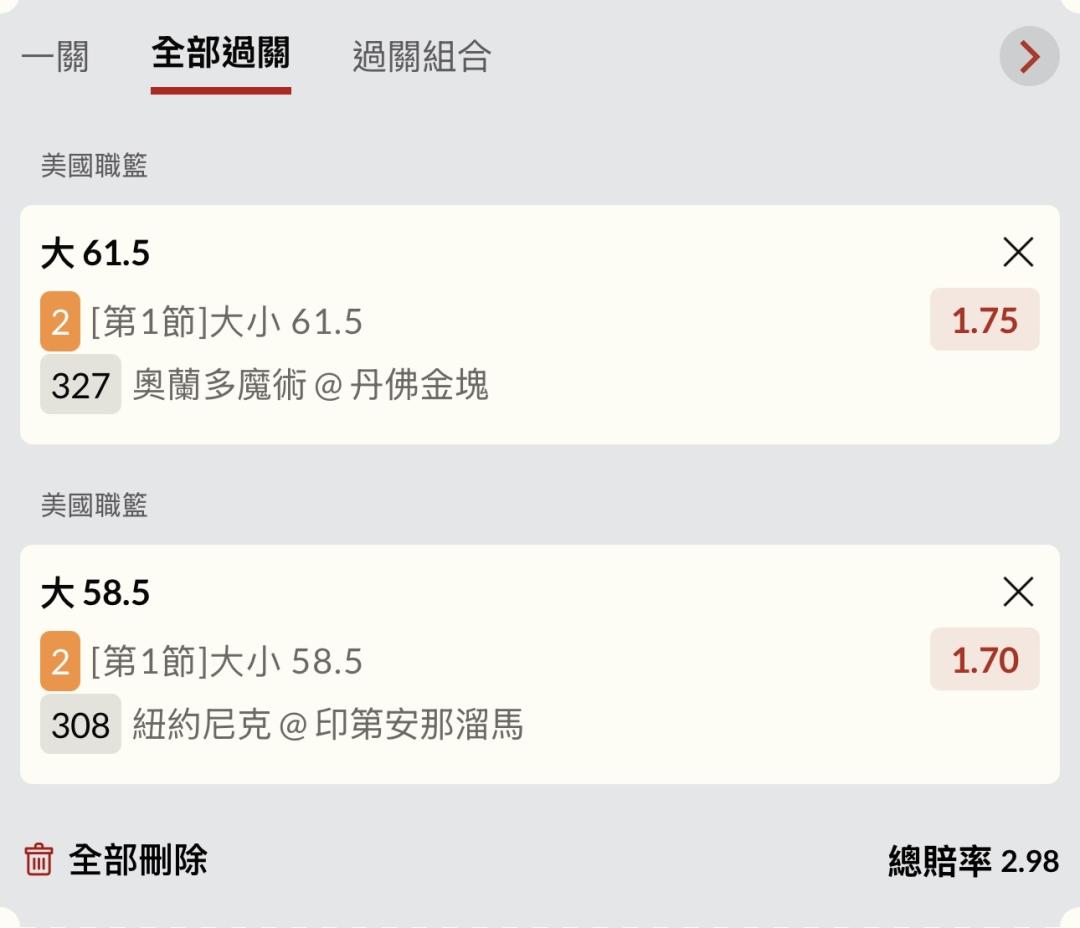This screenshot has width=1080, height=928.
Task: Click game number badge 327
Action: (x=80, y=385)
